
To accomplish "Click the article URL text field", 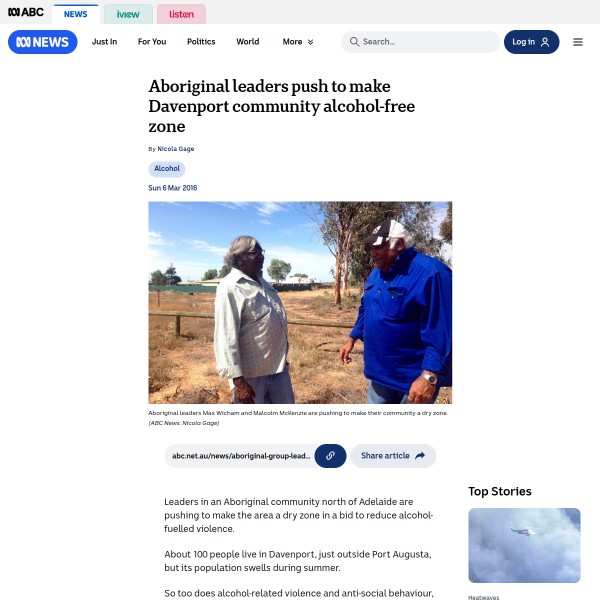I will [x=241, y=456].
